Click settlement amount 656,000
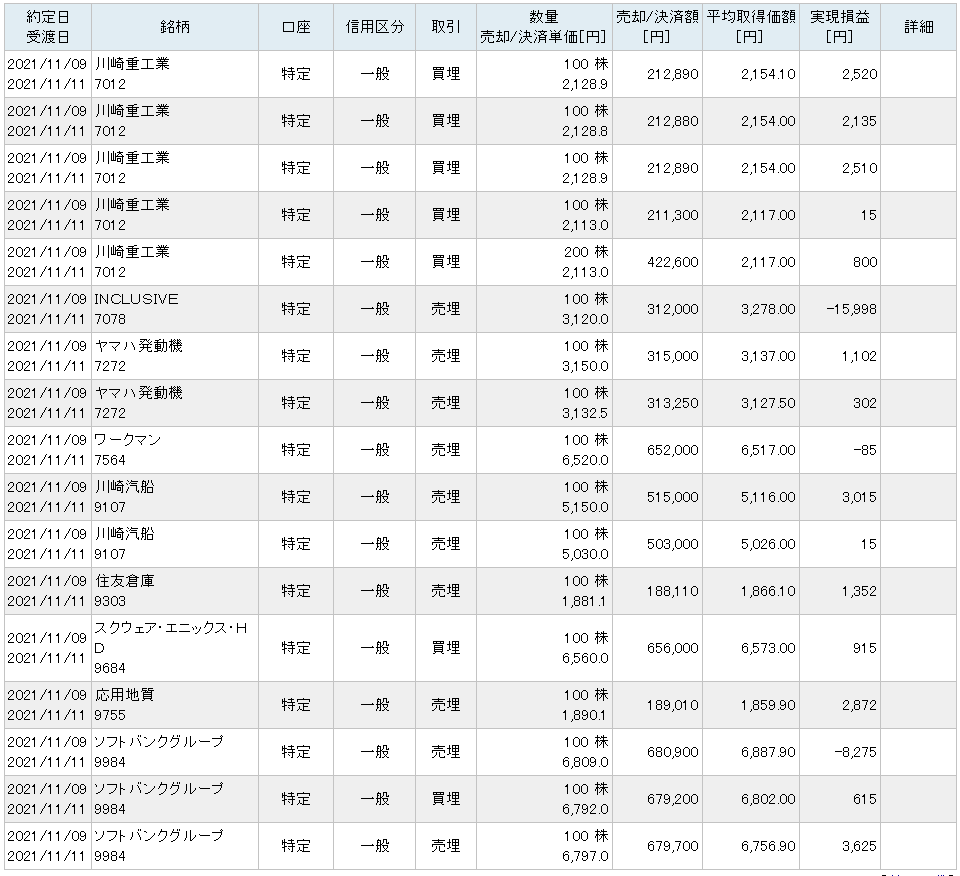This screenshot has height=876, width=960. click(x=672, y=648)
